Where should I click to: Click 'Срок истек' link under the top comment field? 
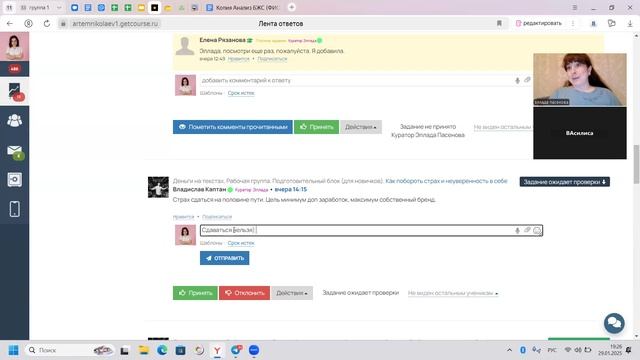[241, 93]
